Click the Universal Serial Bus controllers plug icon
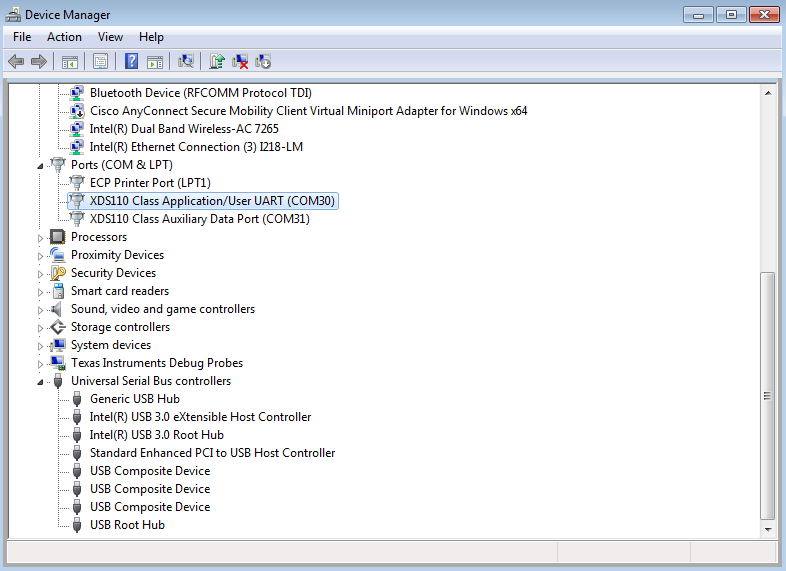This screenshot has width=786, height=571. pos(58,381)
